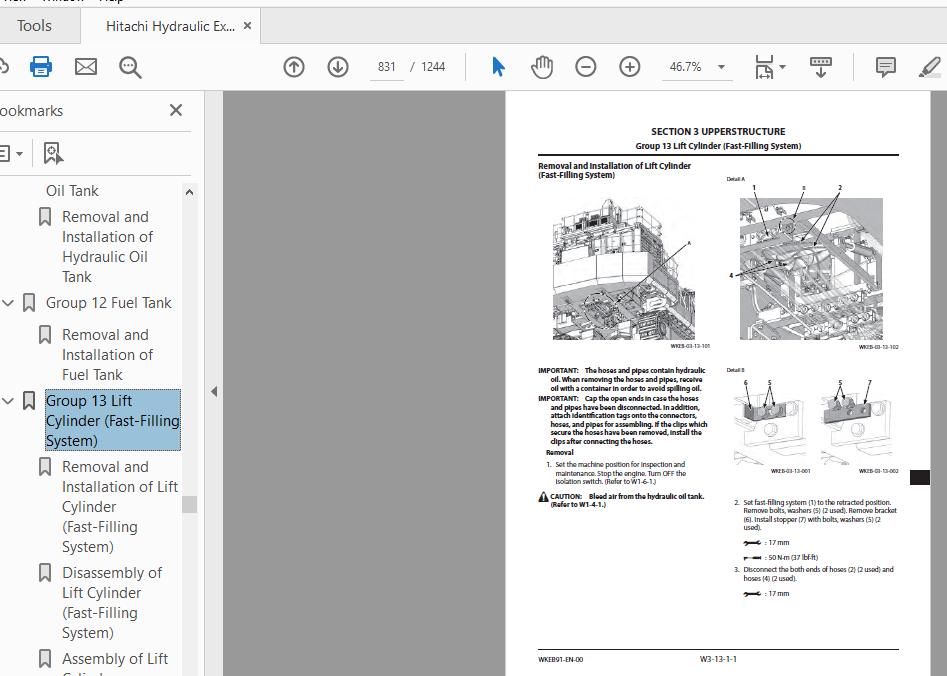
Task: Go to next page using down arrow
Action: coord(338,67)
